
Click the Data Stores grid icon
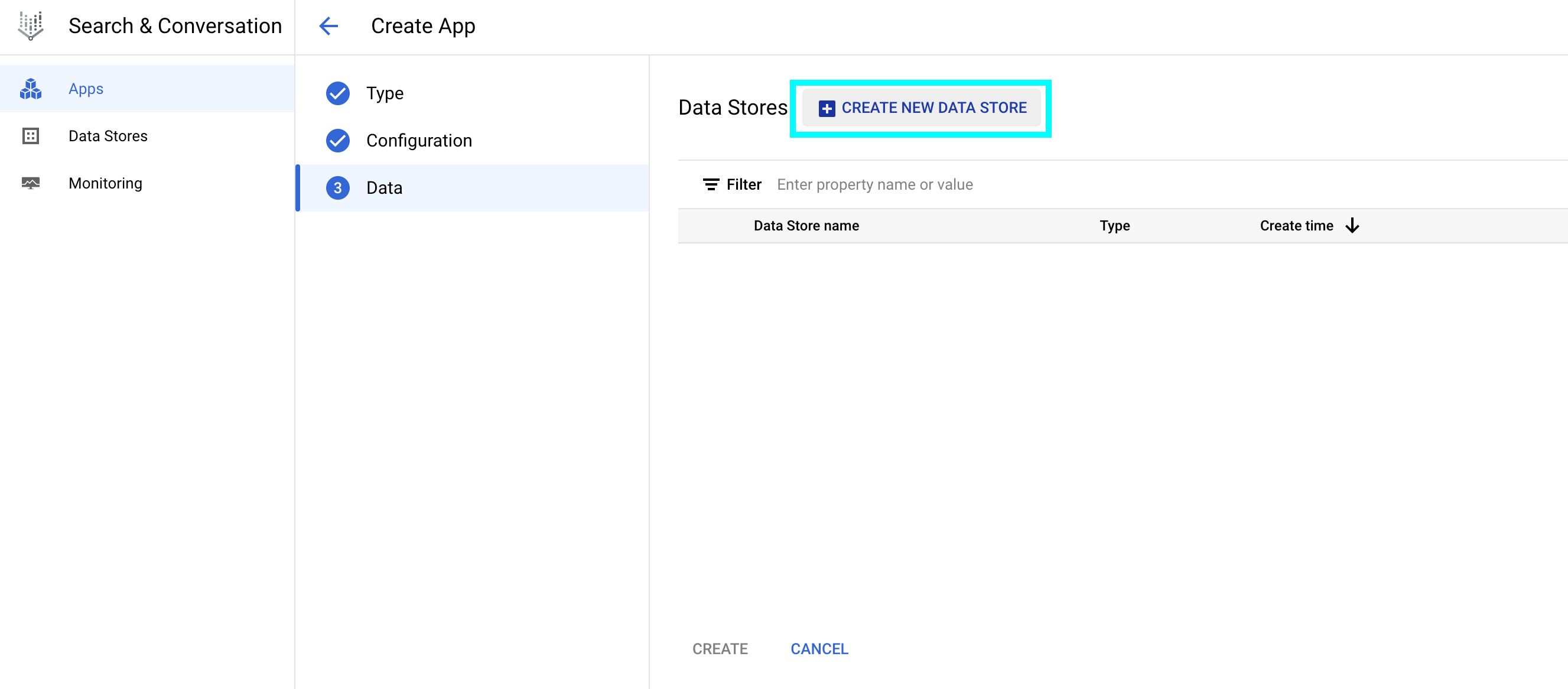(x=31, y=136)
